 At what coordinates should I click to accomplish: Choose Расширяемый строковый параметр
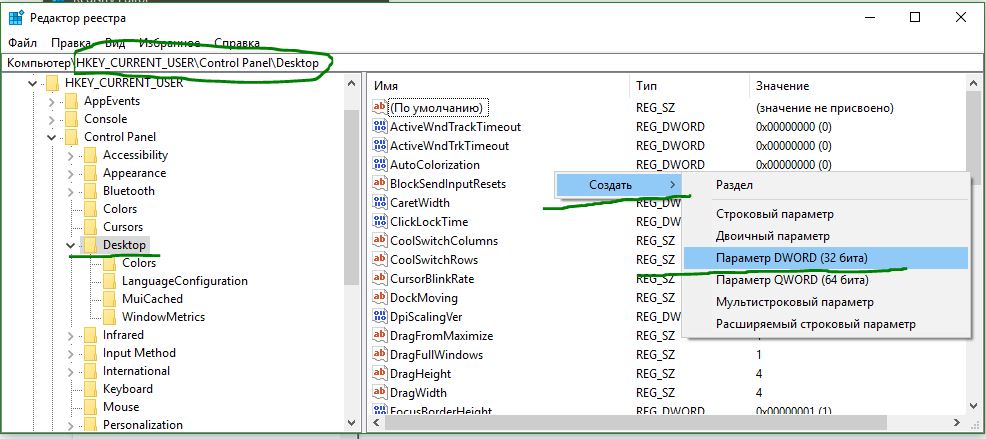tap(825, 324)
